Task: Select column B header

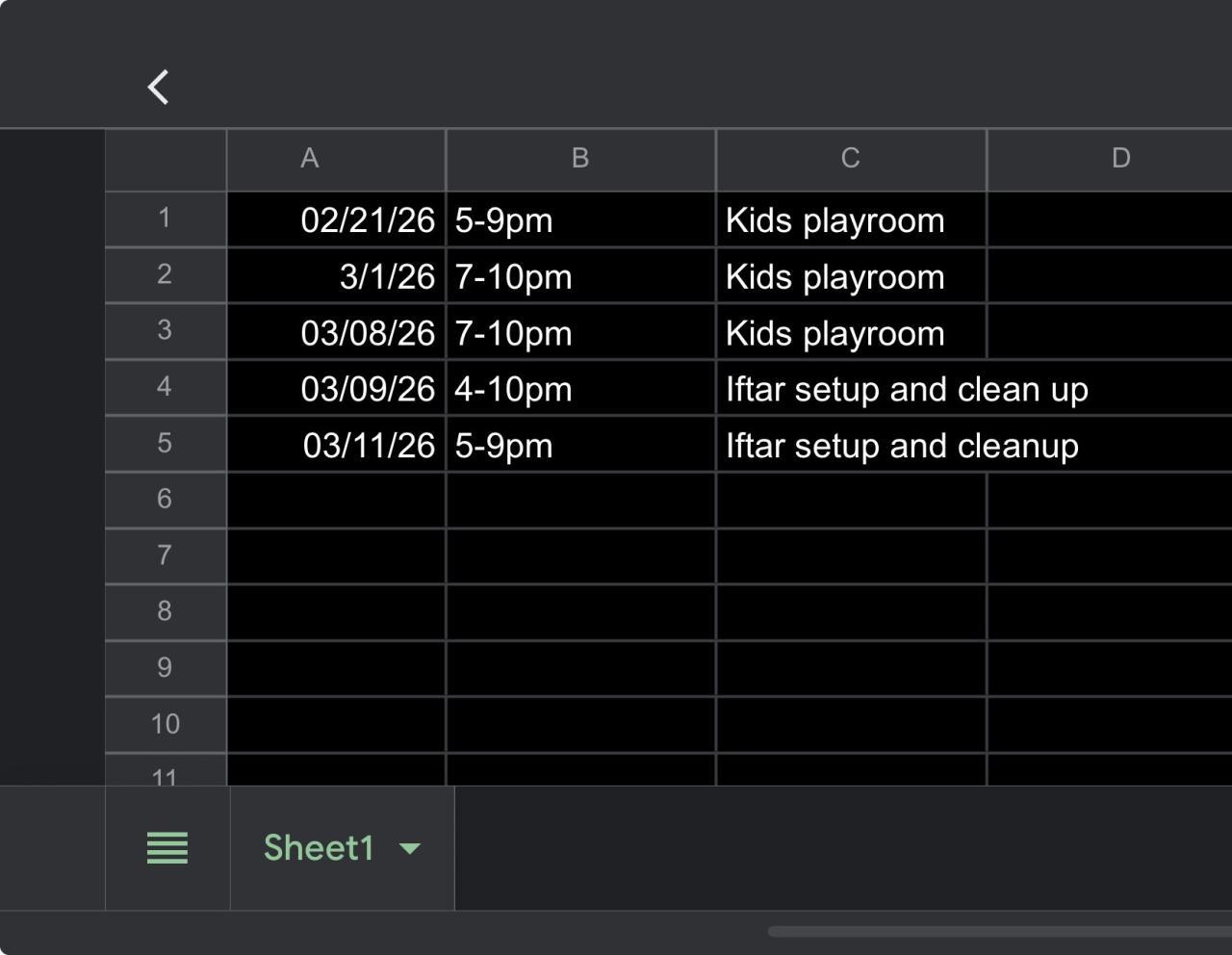Action: (x=580, y=159)
